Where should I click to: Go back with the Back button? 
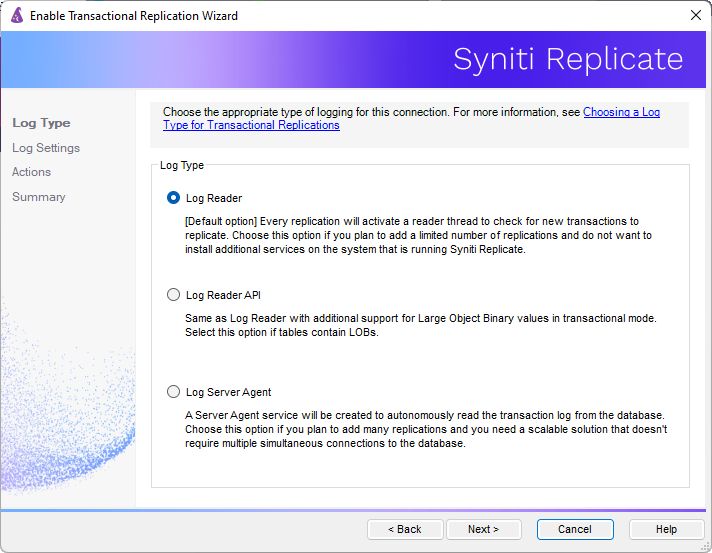[405, 529]
